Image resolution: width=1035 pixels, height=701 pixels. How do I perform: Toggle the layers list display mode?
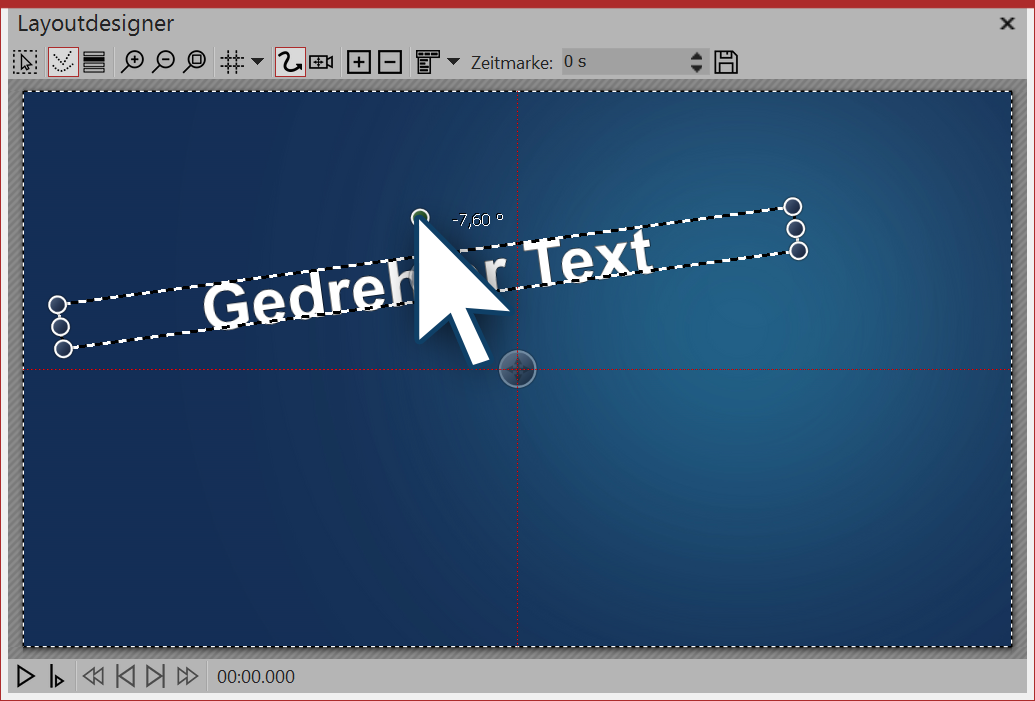pos(92,61)
